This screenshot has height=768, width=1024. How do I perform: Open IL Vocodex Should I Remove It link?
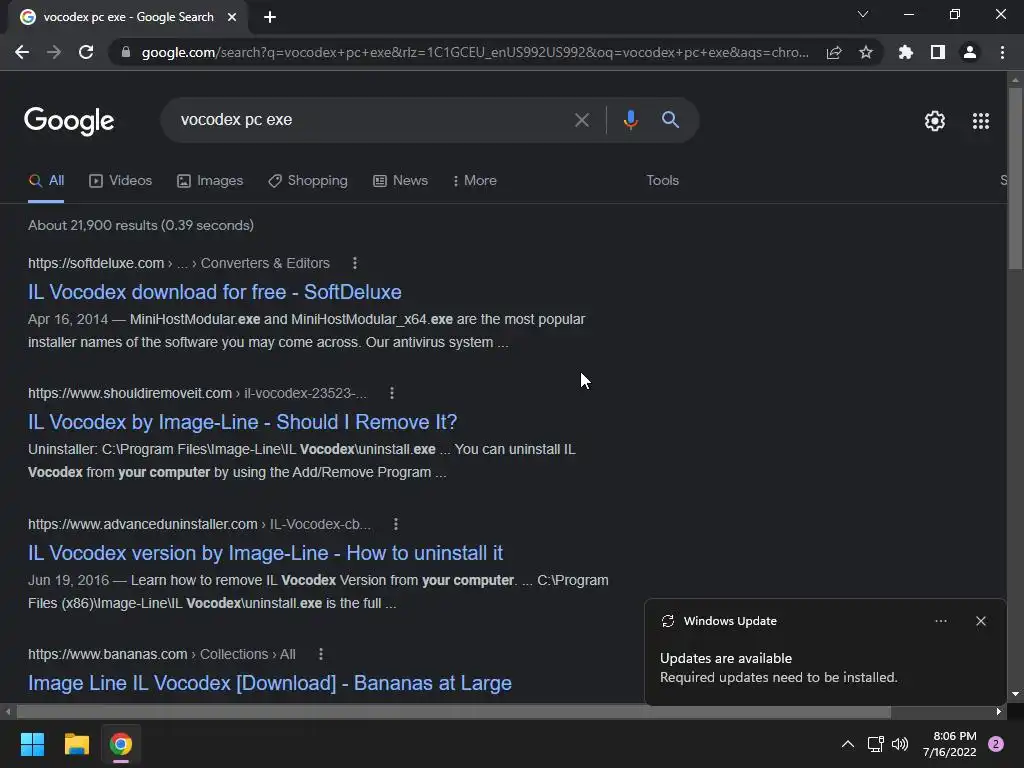click(242, 422)
